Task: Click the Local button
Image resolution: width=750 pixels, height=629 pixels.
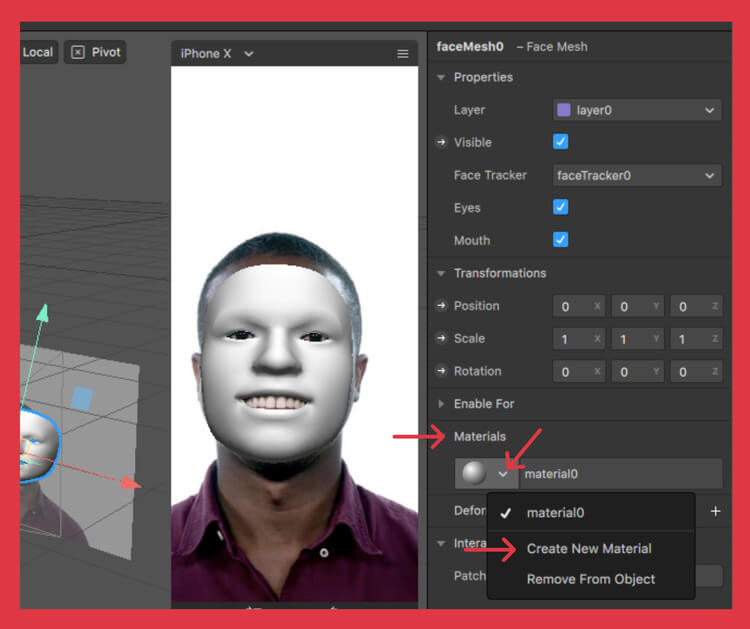Action: coord(38,52)
